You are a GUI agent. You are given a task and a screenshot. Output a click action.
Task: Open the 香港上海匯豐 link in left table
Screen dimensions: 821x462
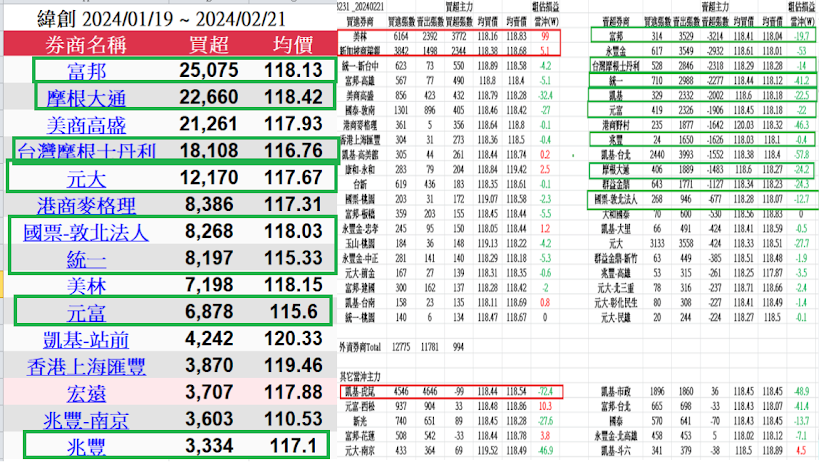[x=86, y=366]
